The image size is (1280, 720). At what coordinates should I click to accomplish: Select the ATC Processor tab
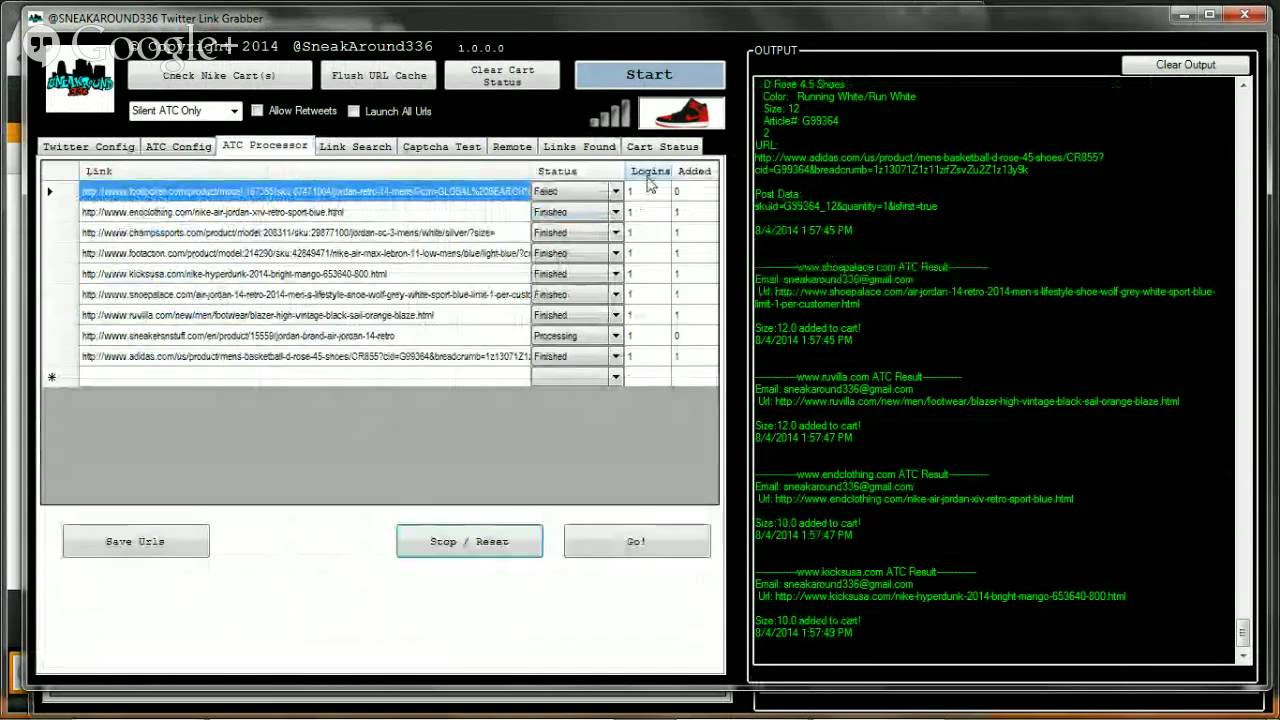tap(265, 145)
